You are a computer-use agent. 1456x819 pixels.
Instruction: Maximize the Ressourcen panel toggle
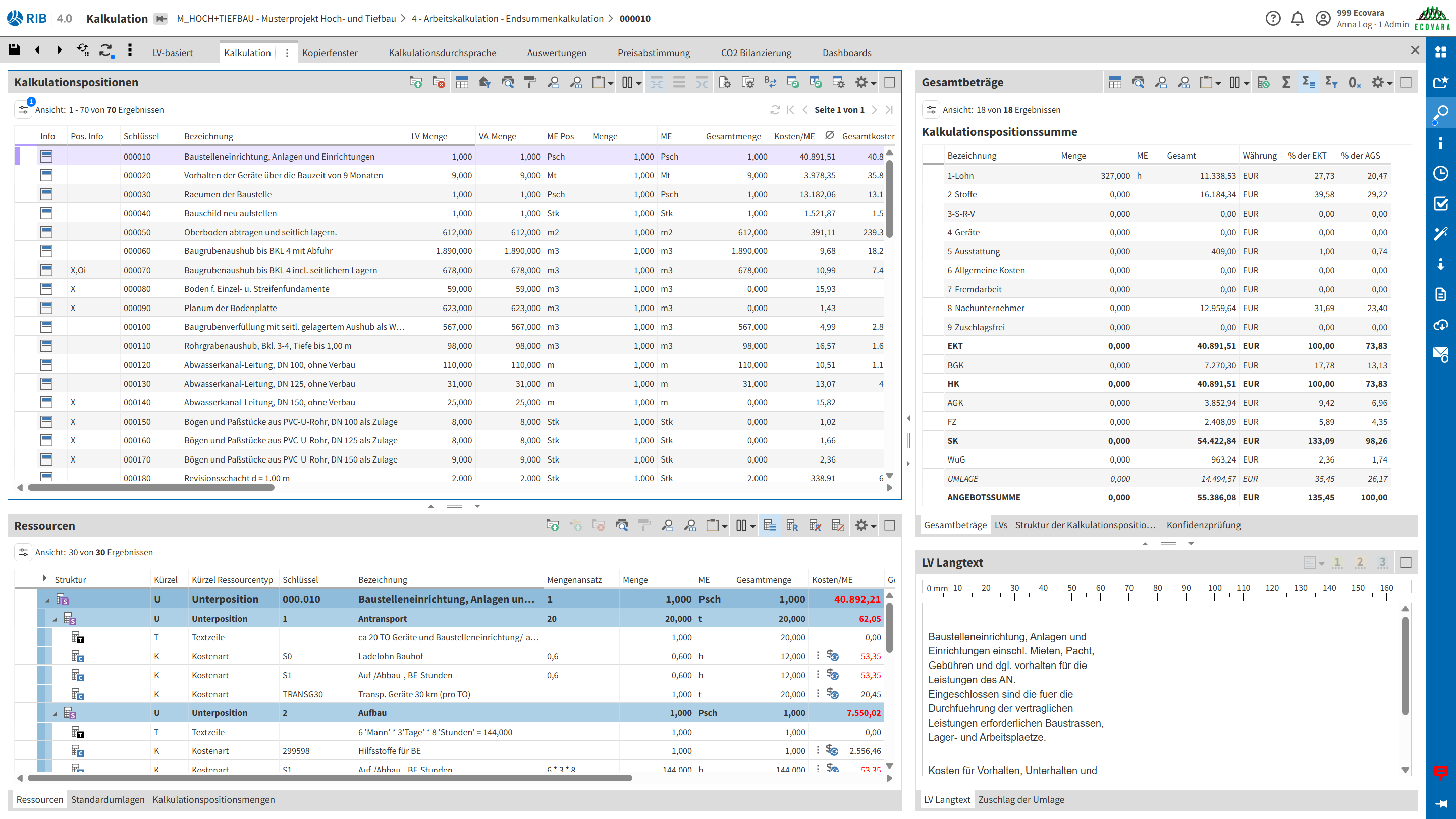(889, 526)
